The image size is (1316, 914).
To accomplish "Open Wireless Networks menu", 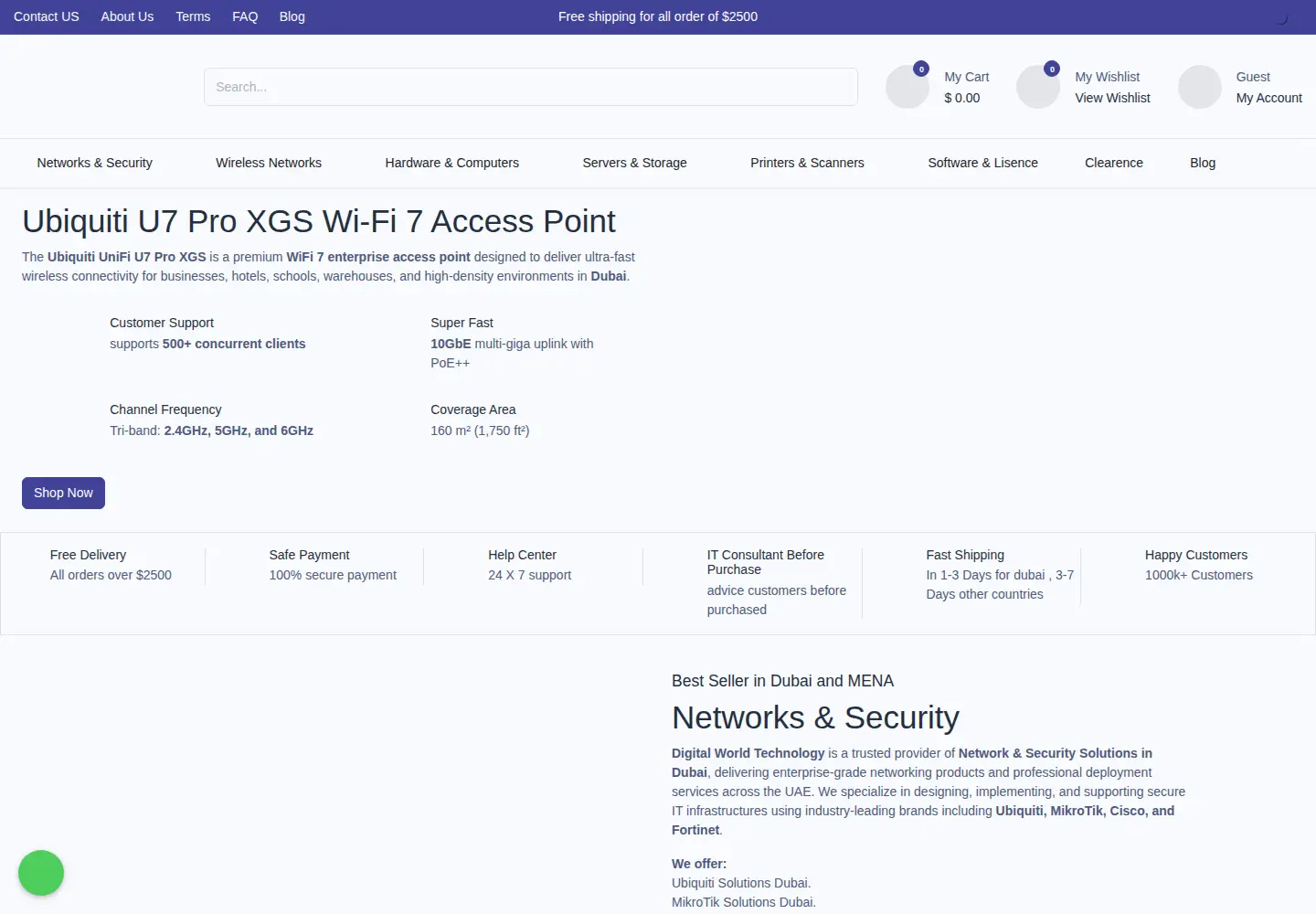I will pyautogui.click(x=269, y=163).
